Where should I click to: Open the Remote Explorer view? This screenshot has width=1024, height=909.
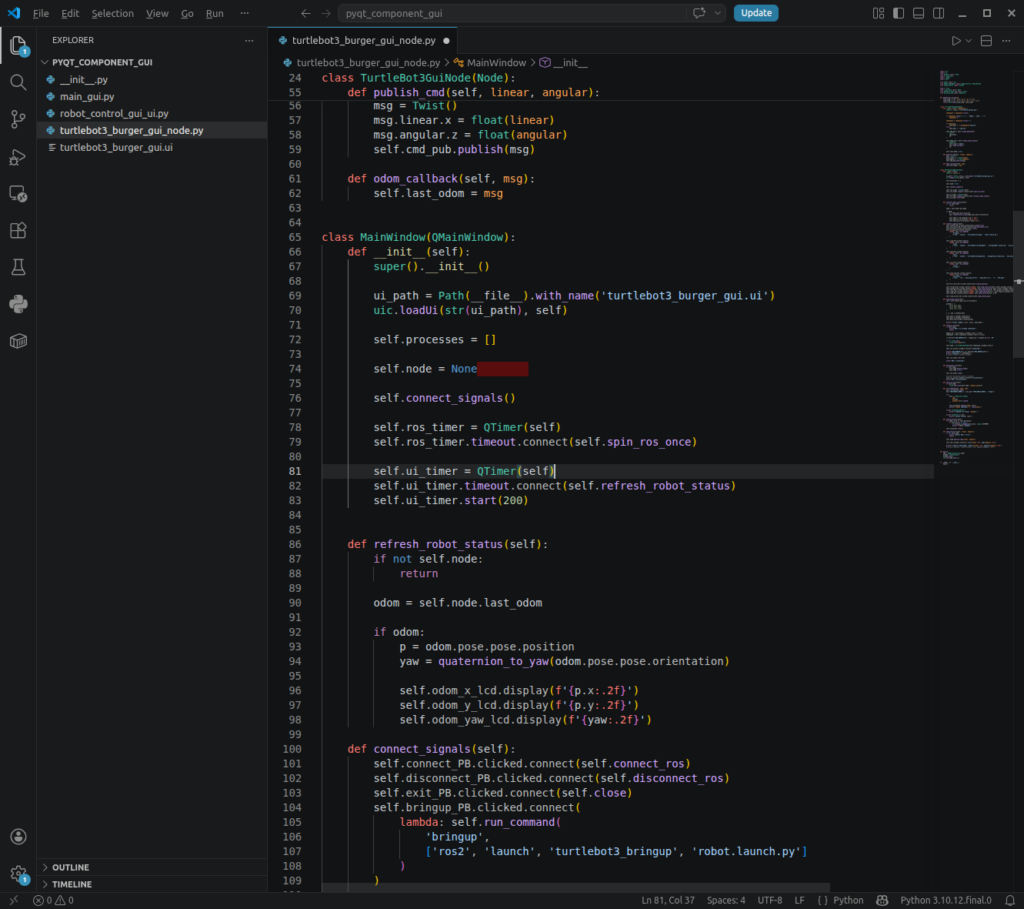pyautogui.click(x=18, y=194)
